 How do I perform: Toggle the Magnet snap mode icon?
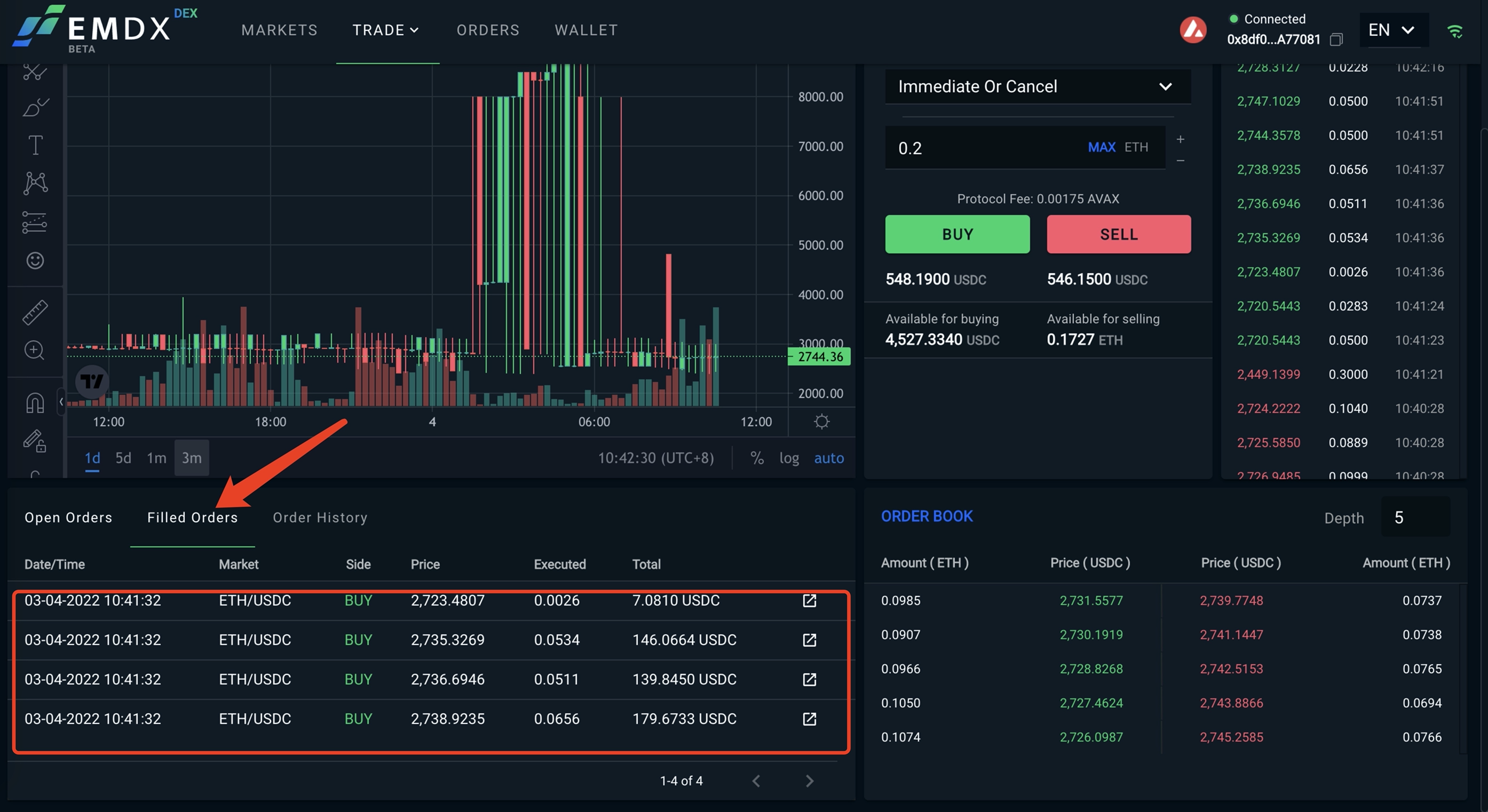point(35,403)
